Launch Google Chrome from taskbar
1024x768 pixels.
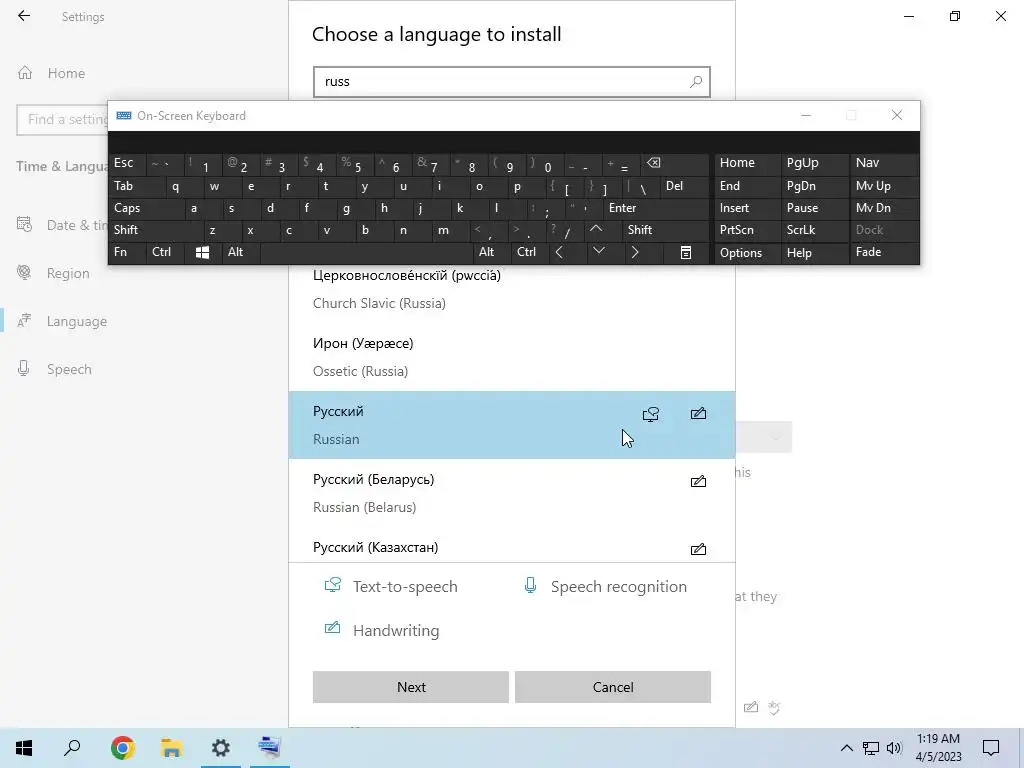pyautogui.click(x=123, y=748)
